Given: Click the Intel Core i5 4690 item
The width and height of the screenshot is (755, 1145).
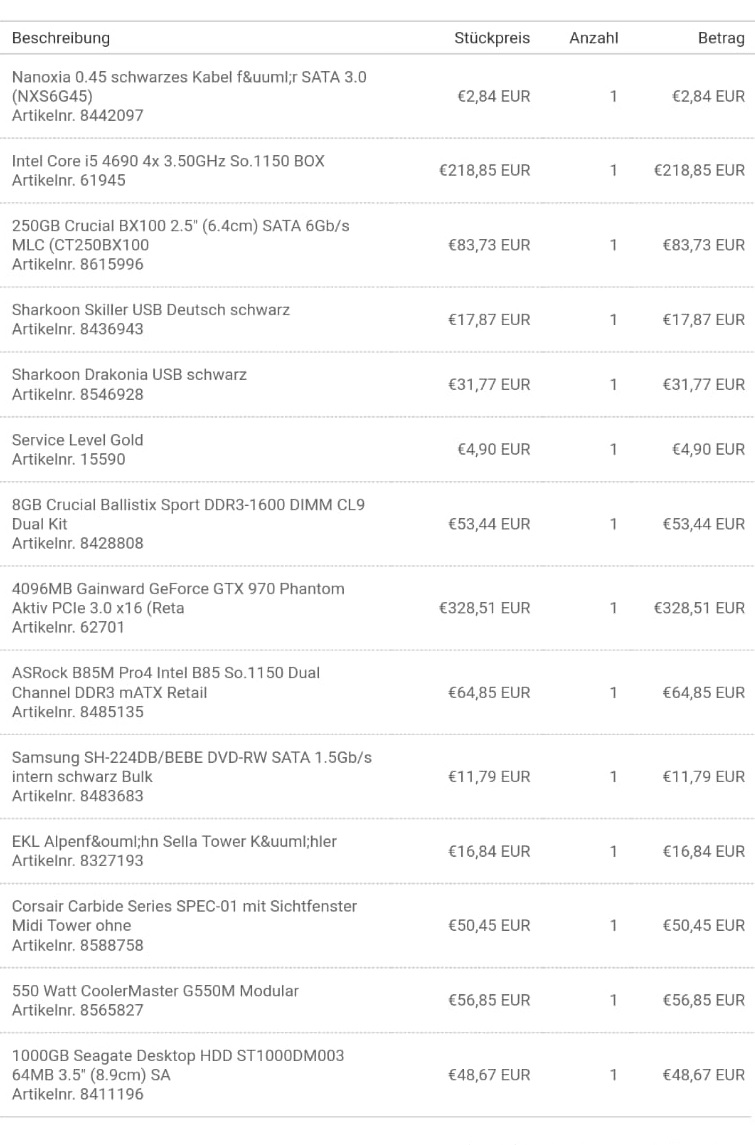Looking at the screenshot, I should [168, 161].
